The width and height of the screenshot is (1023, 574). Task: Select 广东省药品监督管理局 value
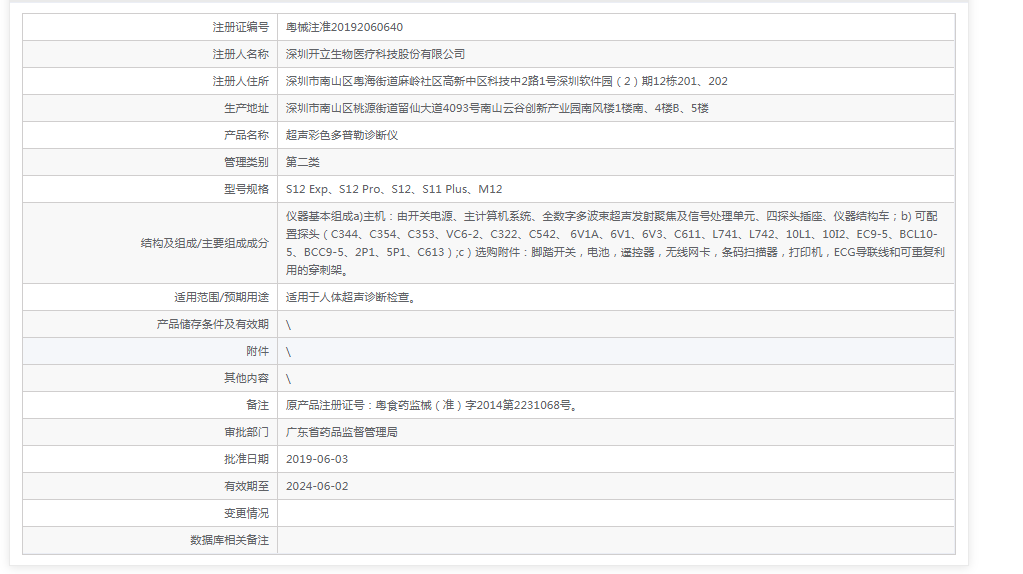click(x=341, y=432)
